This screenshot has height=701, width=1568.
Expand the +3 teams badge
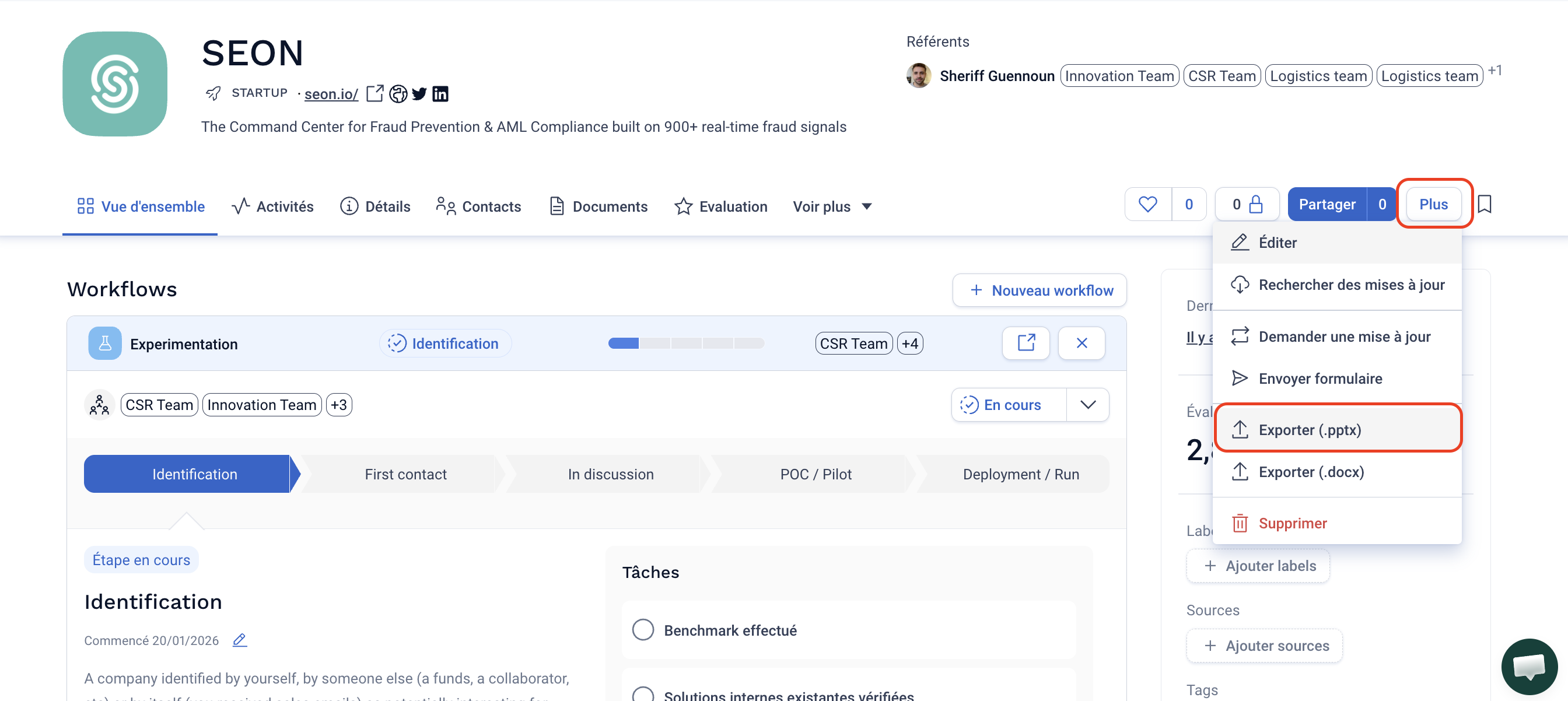click(339, 405)
